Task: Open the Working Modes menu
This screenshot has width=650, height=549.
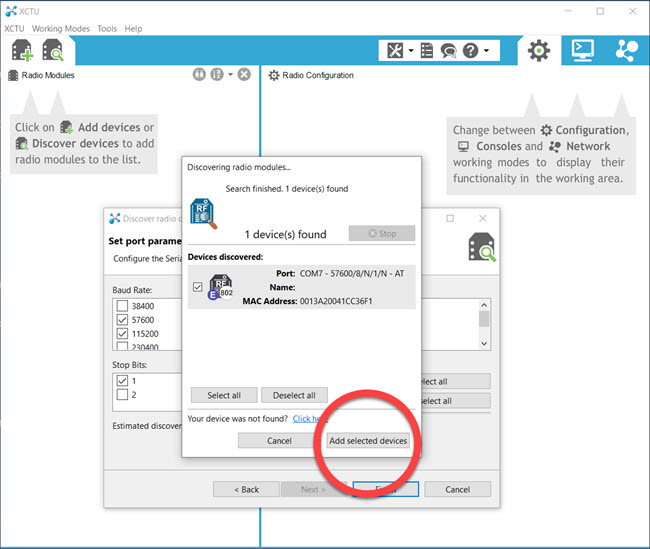Action: pos(60,29)
